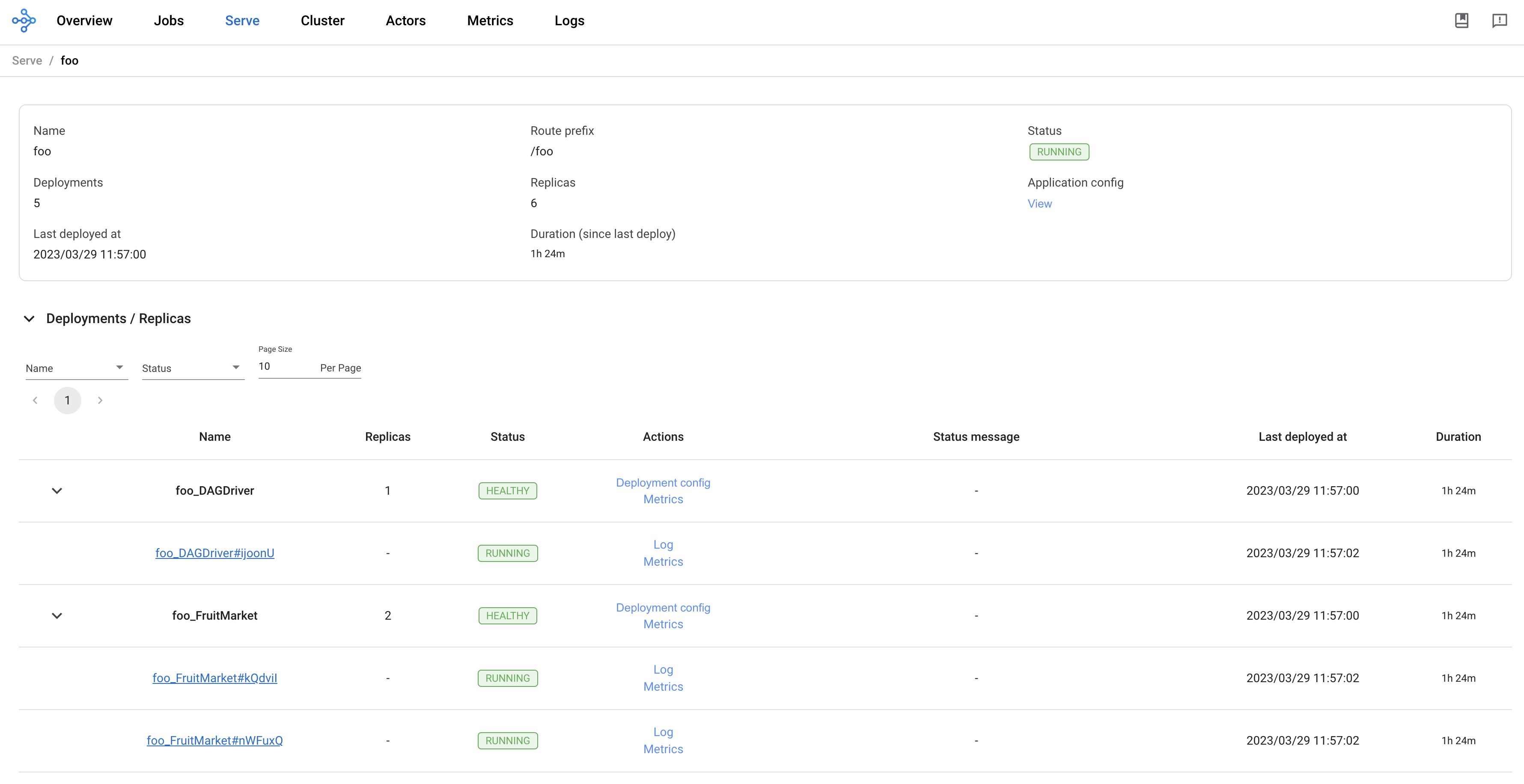Select page 1 pagination button
The image size is (1524, 784).
tap(68, 400)
